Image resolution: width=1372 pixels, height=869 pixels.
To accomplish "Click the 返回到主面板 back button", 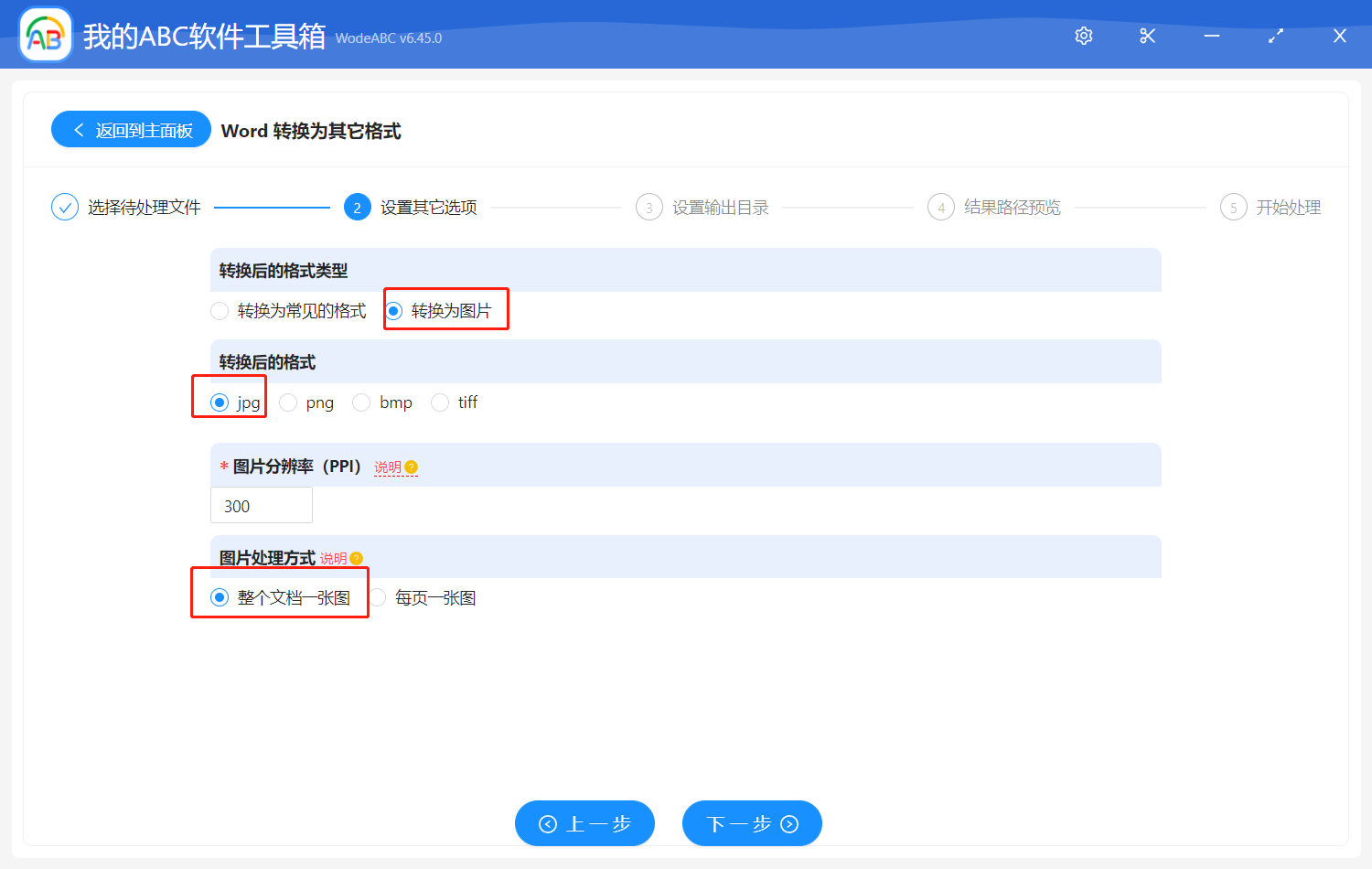I will point(131,129).
